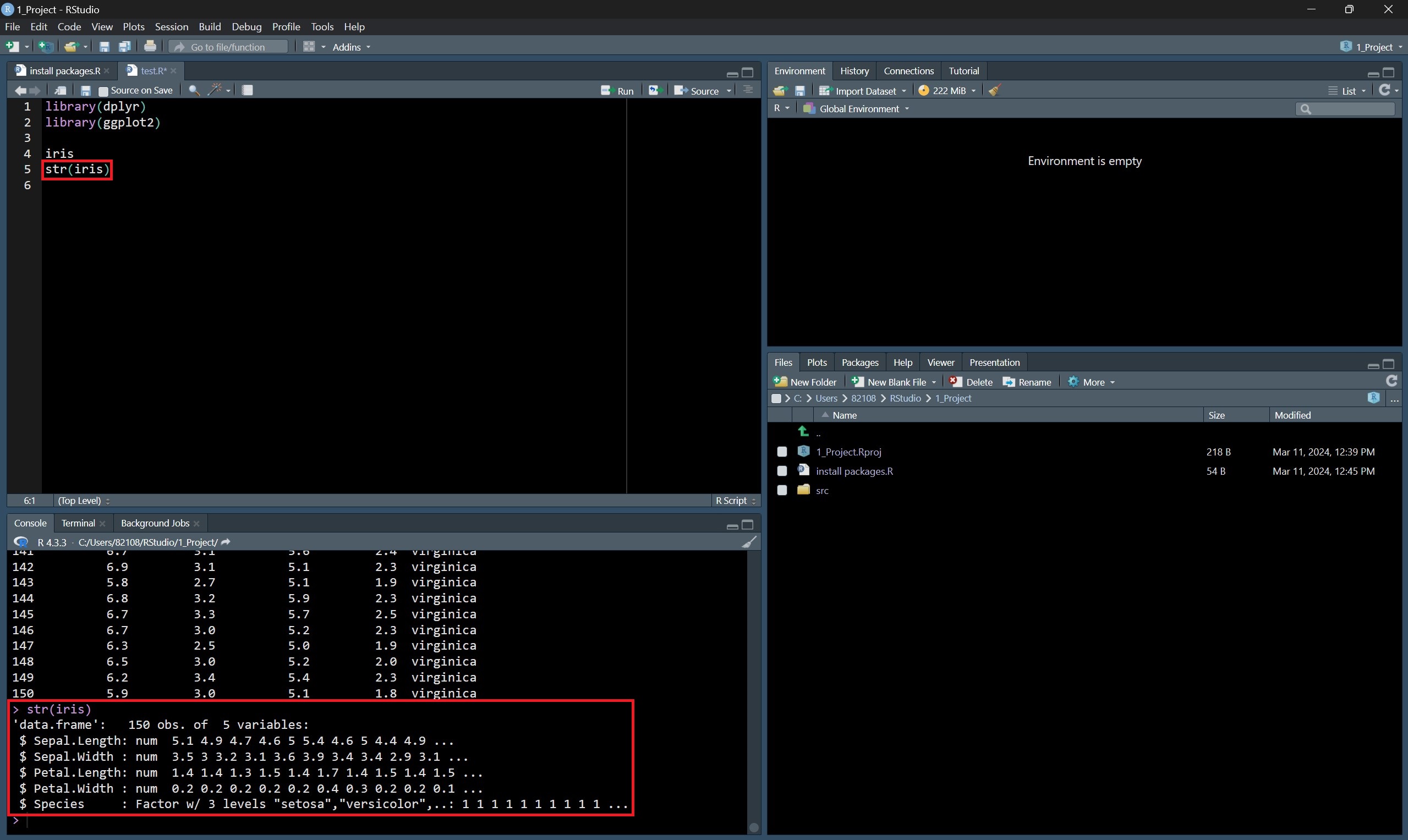This screenshot has height=840, width=1408.
Task: Click the find/replace magnifier icon in editor
Action: pyautogui.click(x=194, y=91)
